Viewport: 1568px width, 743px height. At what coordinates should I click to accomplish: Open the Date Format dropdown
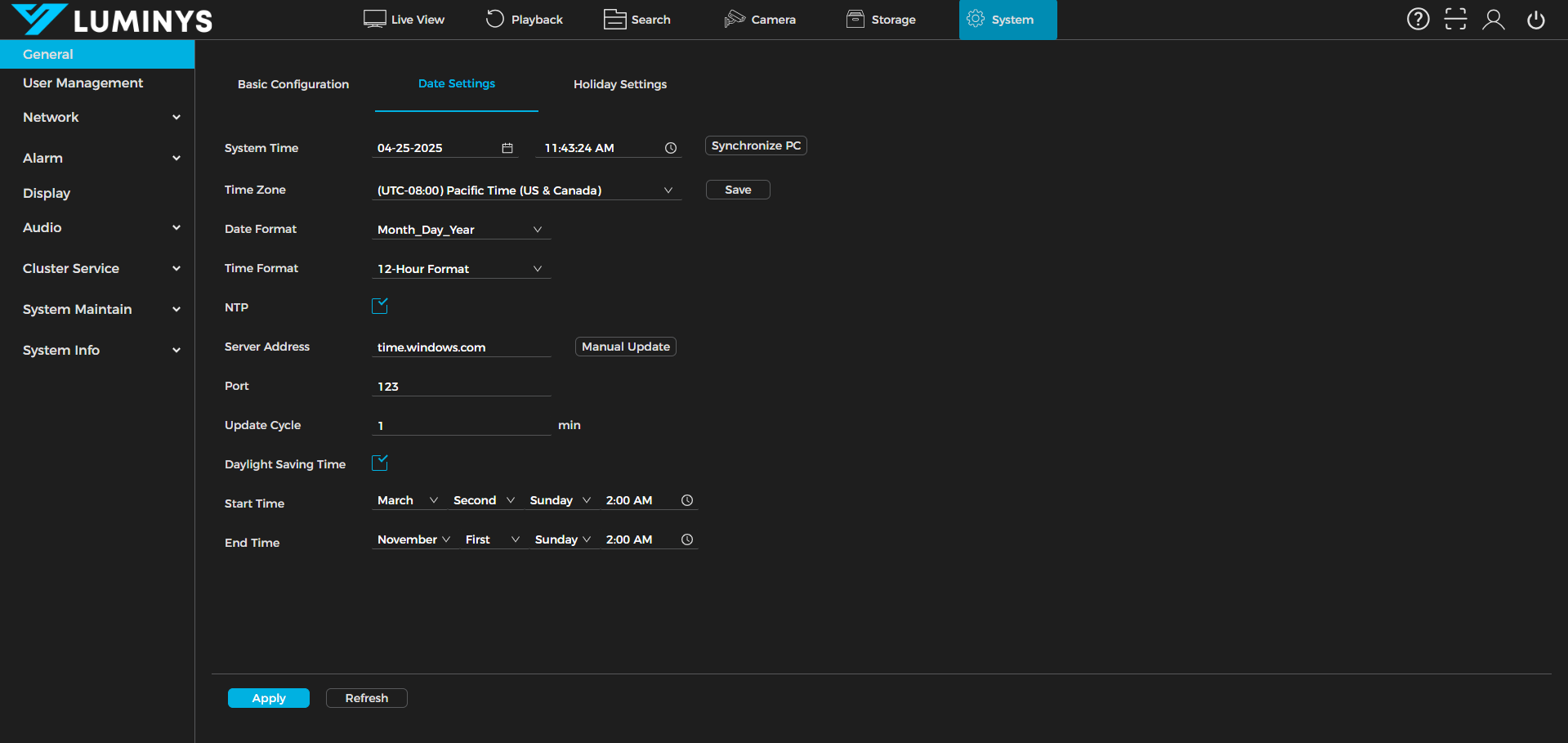460,230
